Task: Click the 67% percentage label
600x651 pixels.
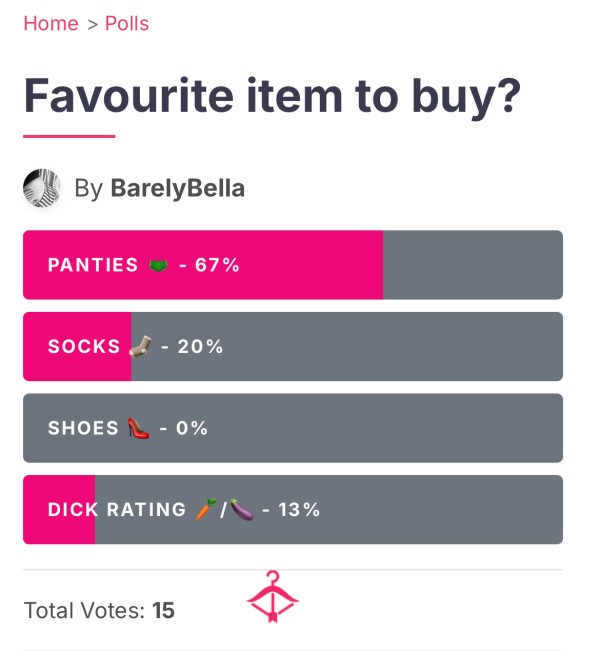Action: [217, 265]
